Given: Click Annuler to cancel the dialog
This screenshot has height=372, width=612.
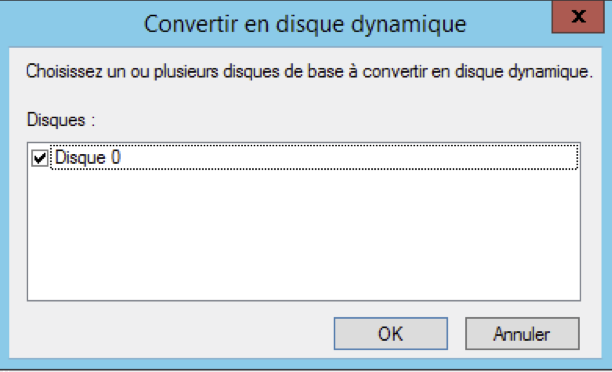Looking at the screenshot, I should coord(522,334).
